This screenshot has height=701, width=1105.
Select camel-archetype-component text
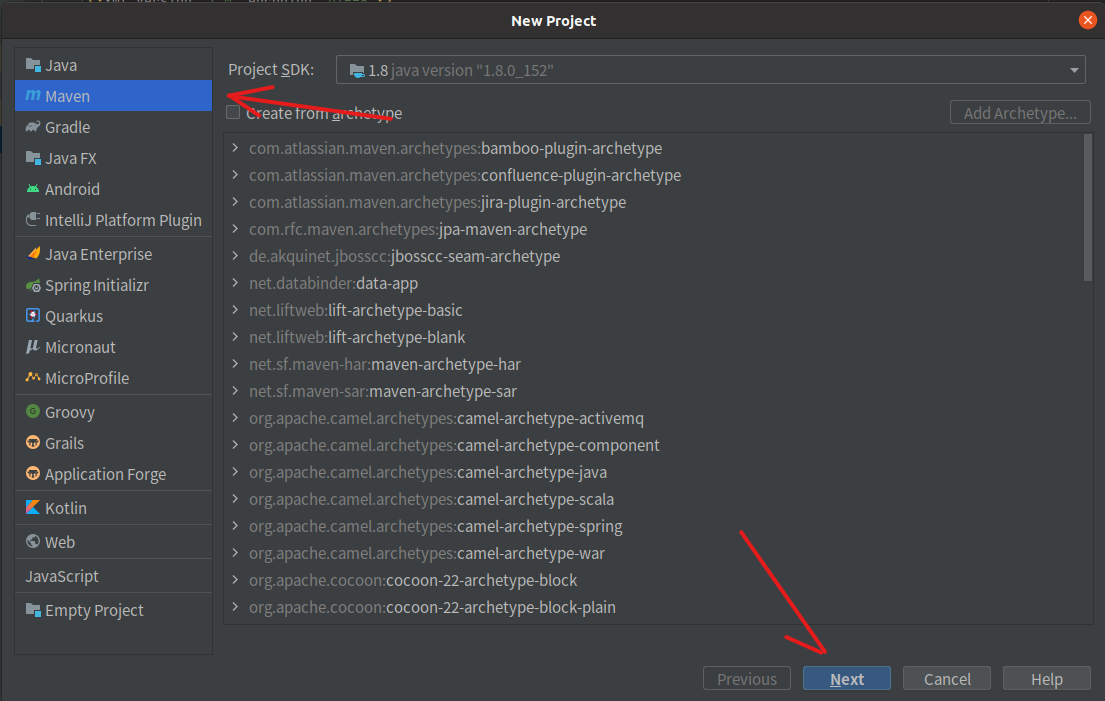tap(558, 445)
